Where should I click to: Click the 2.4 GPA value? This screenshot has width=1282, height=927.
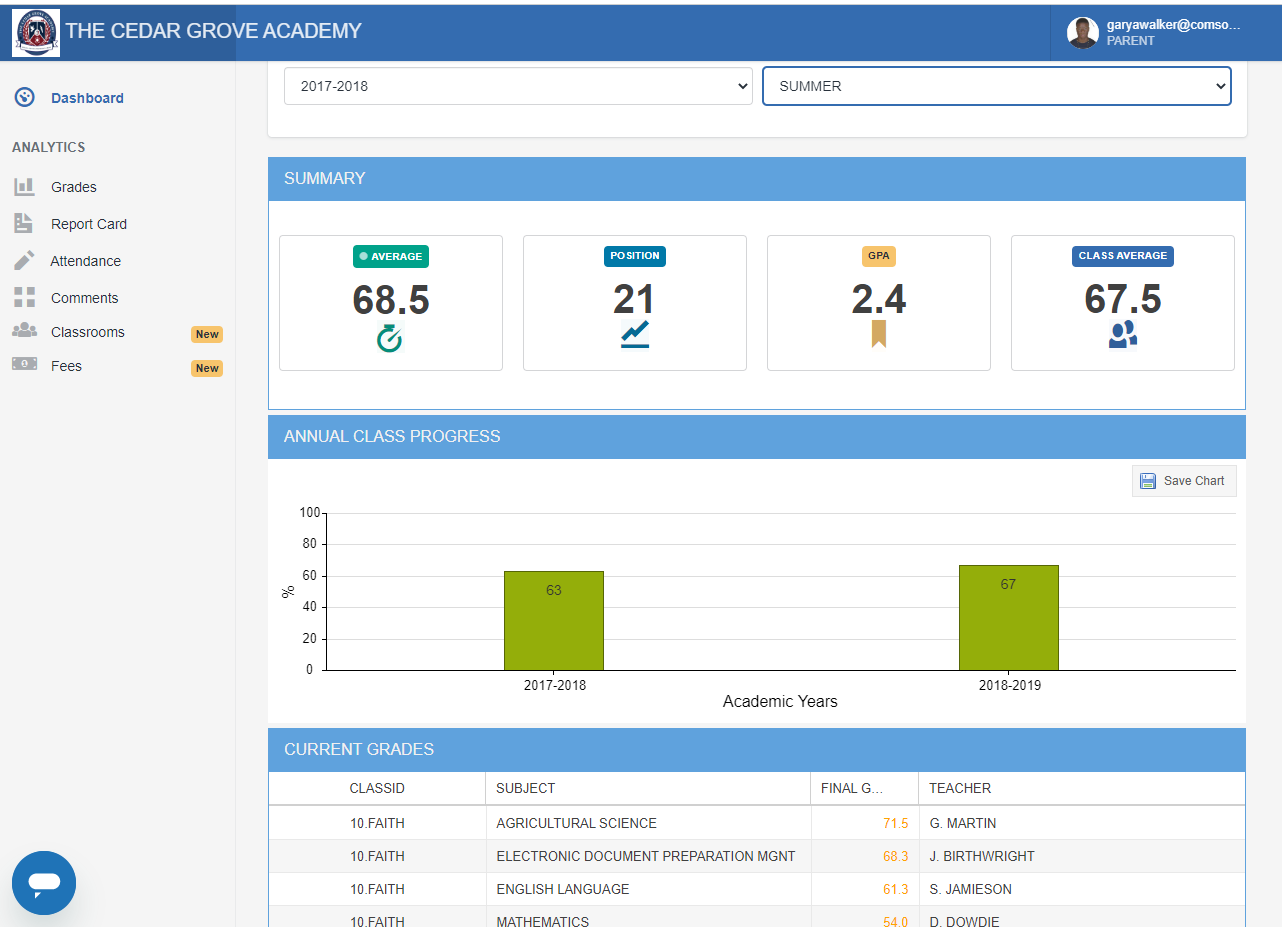(879, 300)
